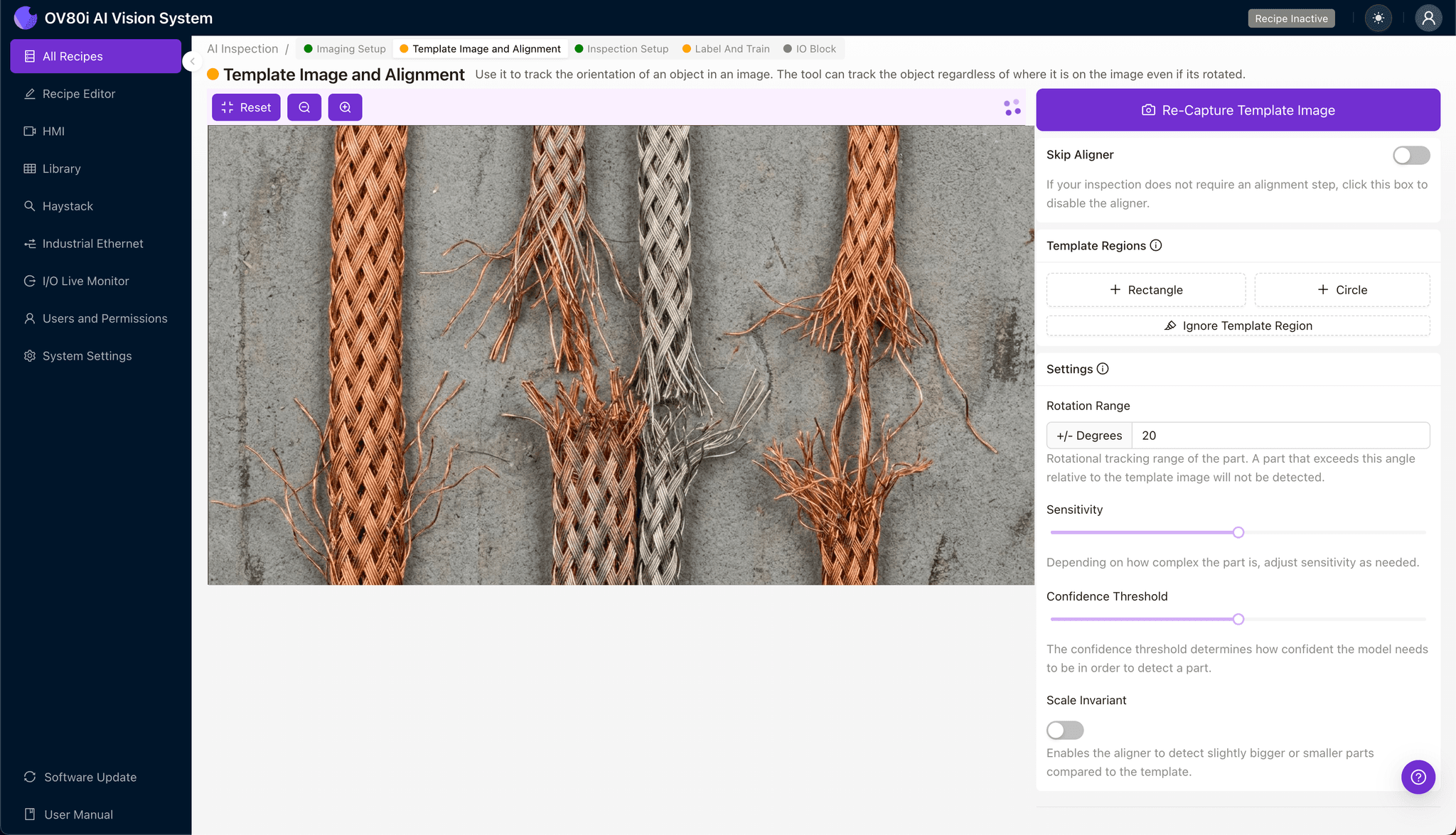Click the zoom out magnifier icon
The image size is (1456, 835).
(x=304, y=107)
